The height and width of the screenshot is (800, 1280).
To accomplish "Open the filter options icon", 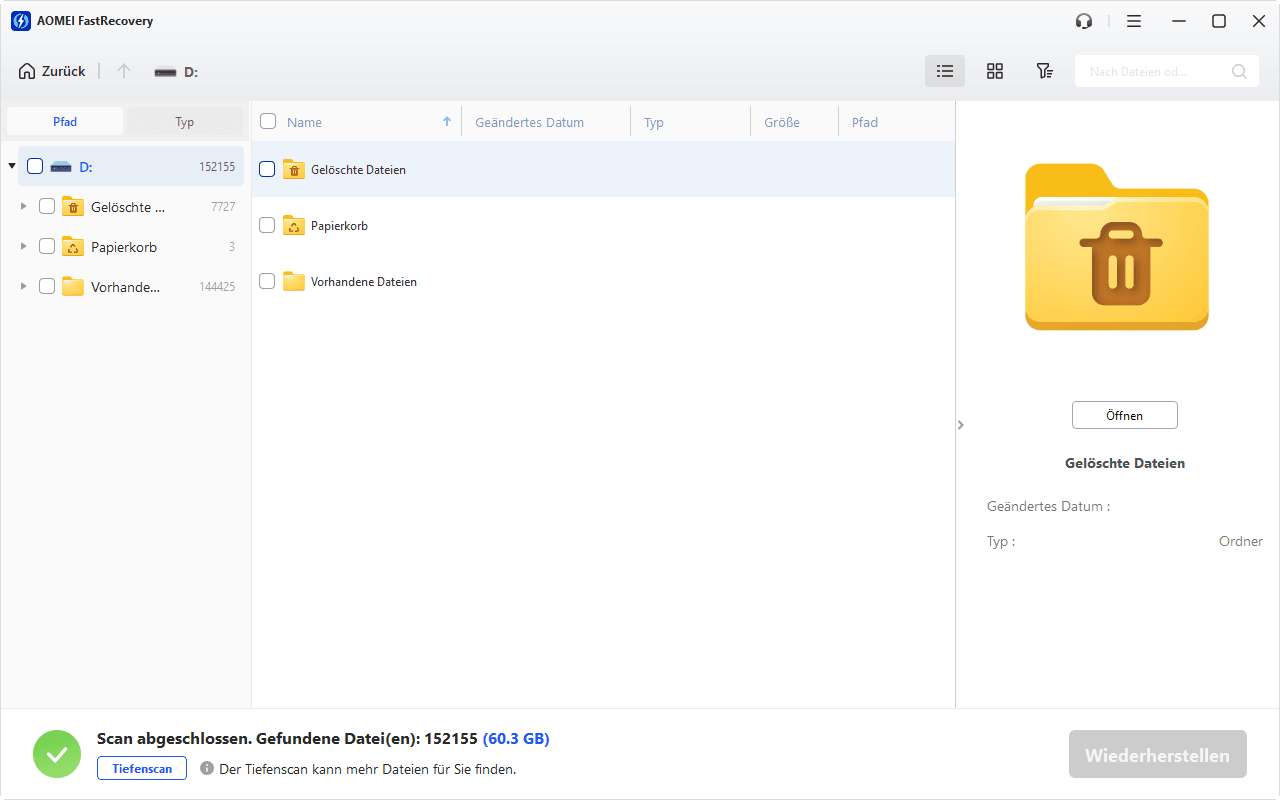I will coord(1044,71).
